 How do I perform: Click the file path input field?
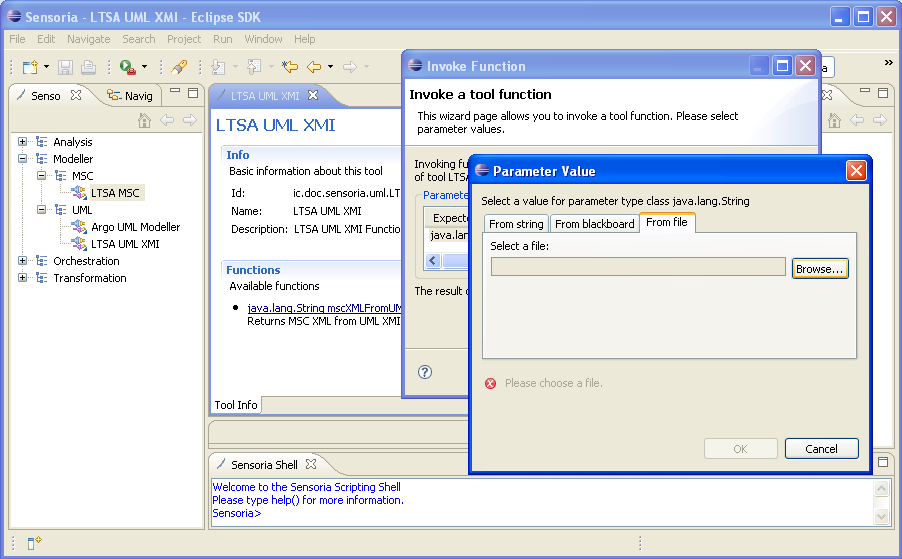(638, 267)
